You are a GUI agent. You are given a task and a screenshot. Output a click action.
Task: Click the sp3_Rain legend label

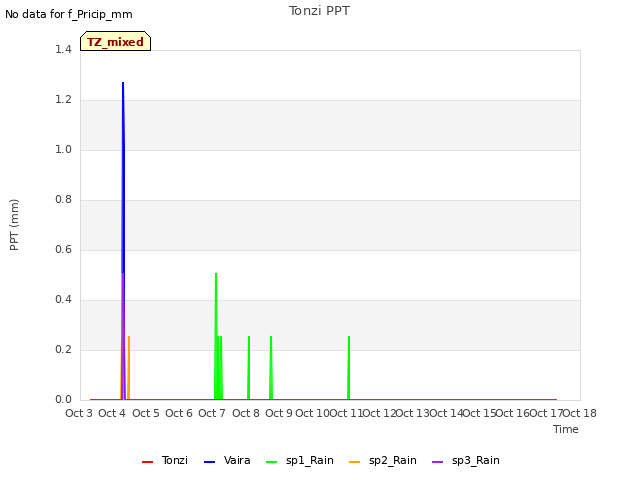[x=476, y=461]
